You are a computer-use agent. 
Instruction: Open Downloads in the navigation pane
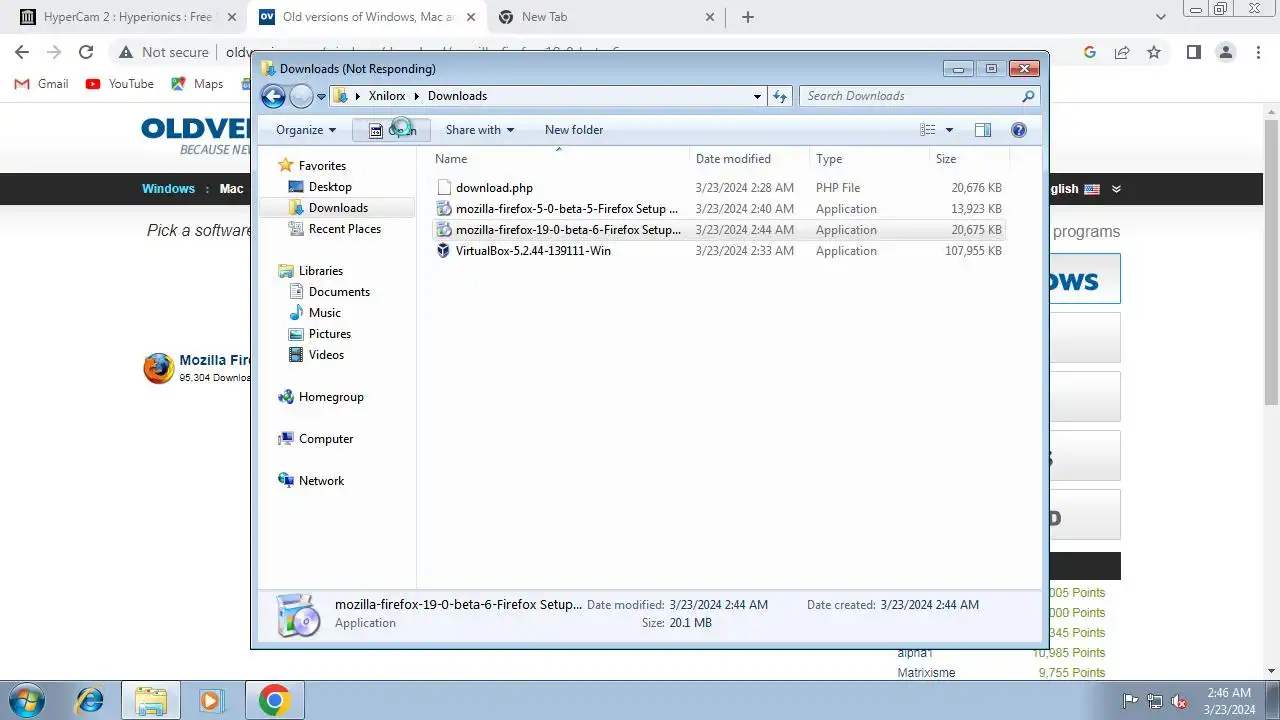(338, 208)
